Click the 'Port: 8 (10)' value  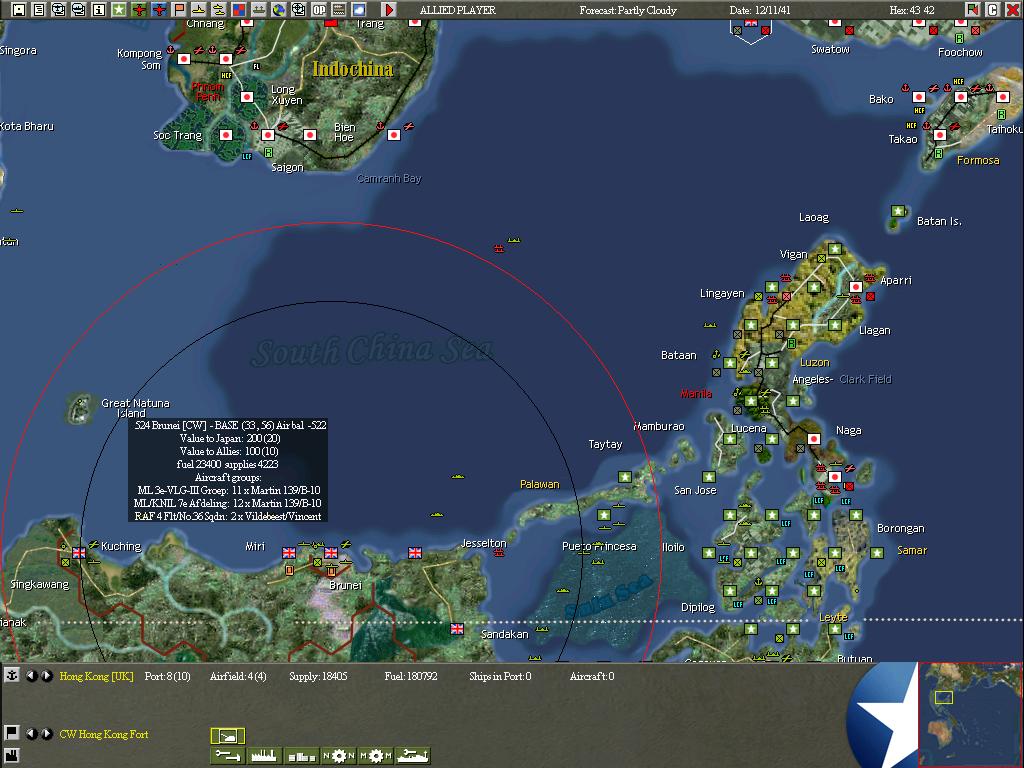point(167,676)
